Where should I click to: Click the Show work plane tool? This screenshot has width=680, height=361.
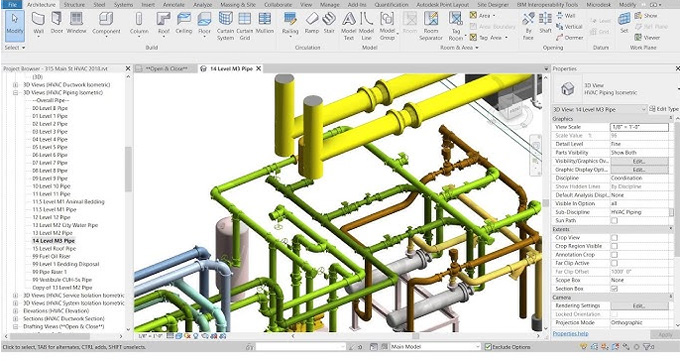pos(646,16)
